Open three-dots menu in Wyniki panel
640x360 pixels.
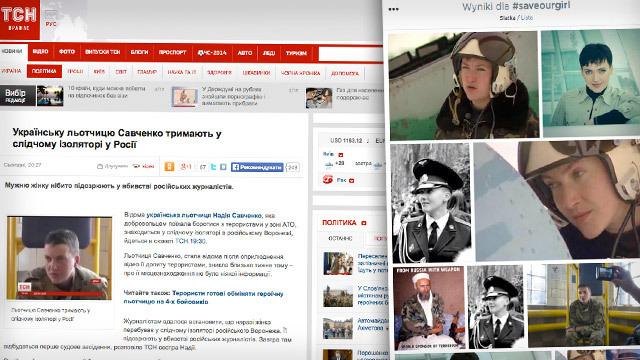click(x=393, y=9)
